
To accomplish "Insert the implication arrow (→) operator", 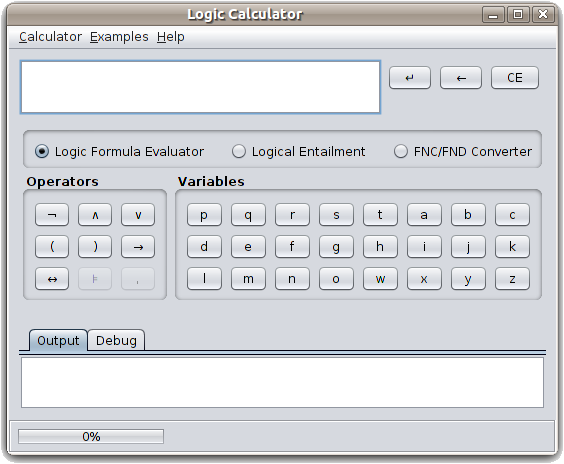I will (x=138, y=247).
